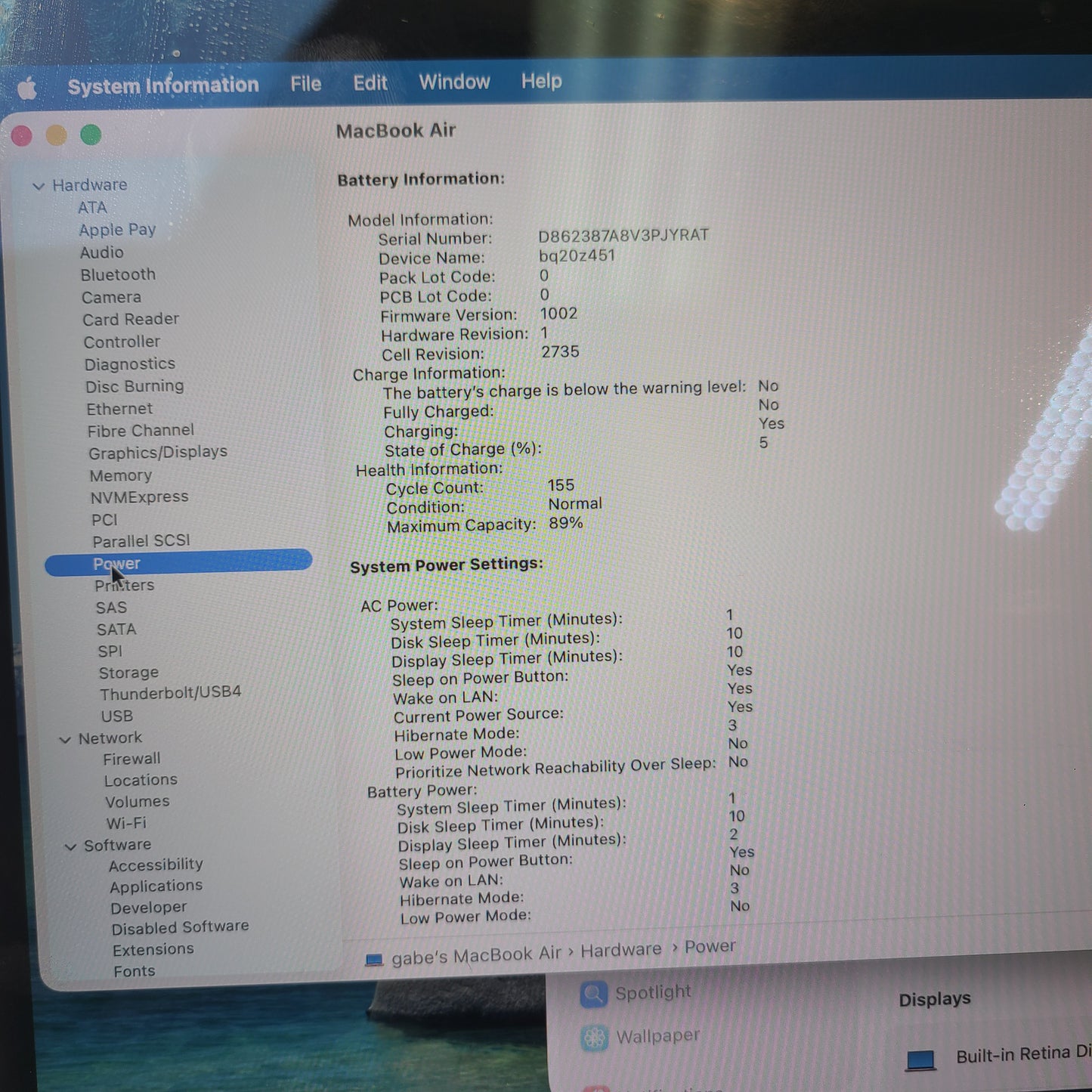The height and width of the screenshot is (1092, 1092).
Task: Select Wi-Fi under Network
Action: [126, 824]
